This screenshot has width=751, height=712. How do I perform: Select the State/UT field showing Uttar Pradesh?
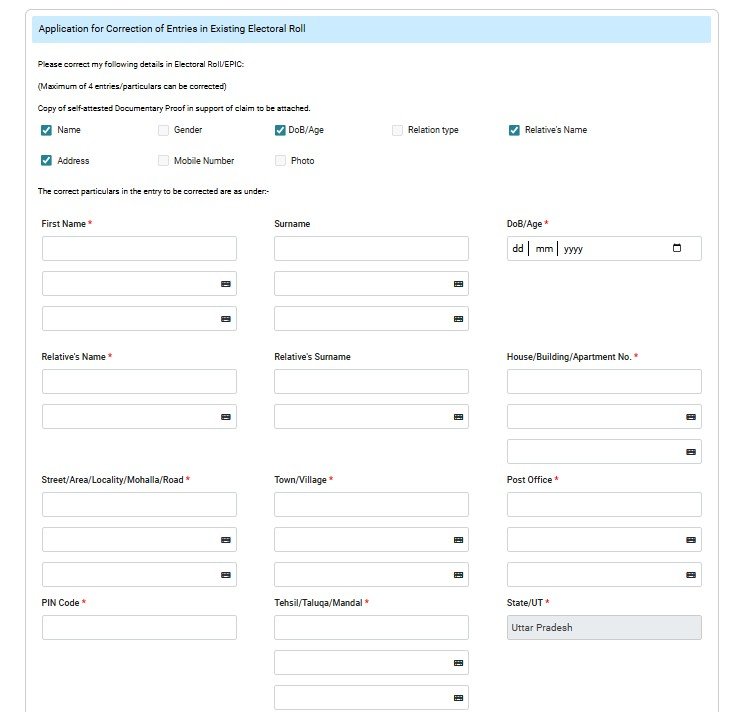(x=604, y=628)
